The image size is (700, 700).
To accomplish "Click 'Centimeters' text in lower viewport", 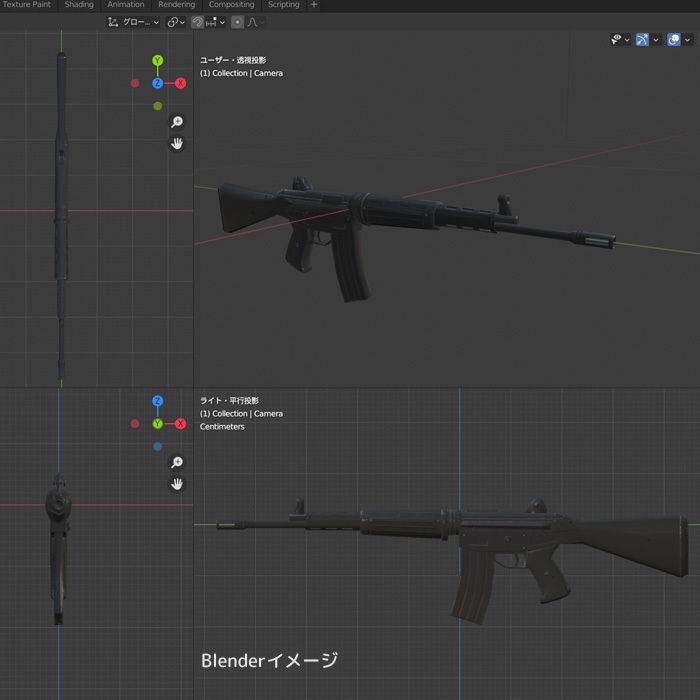I will pyautogui.click(x=222, y=427).
